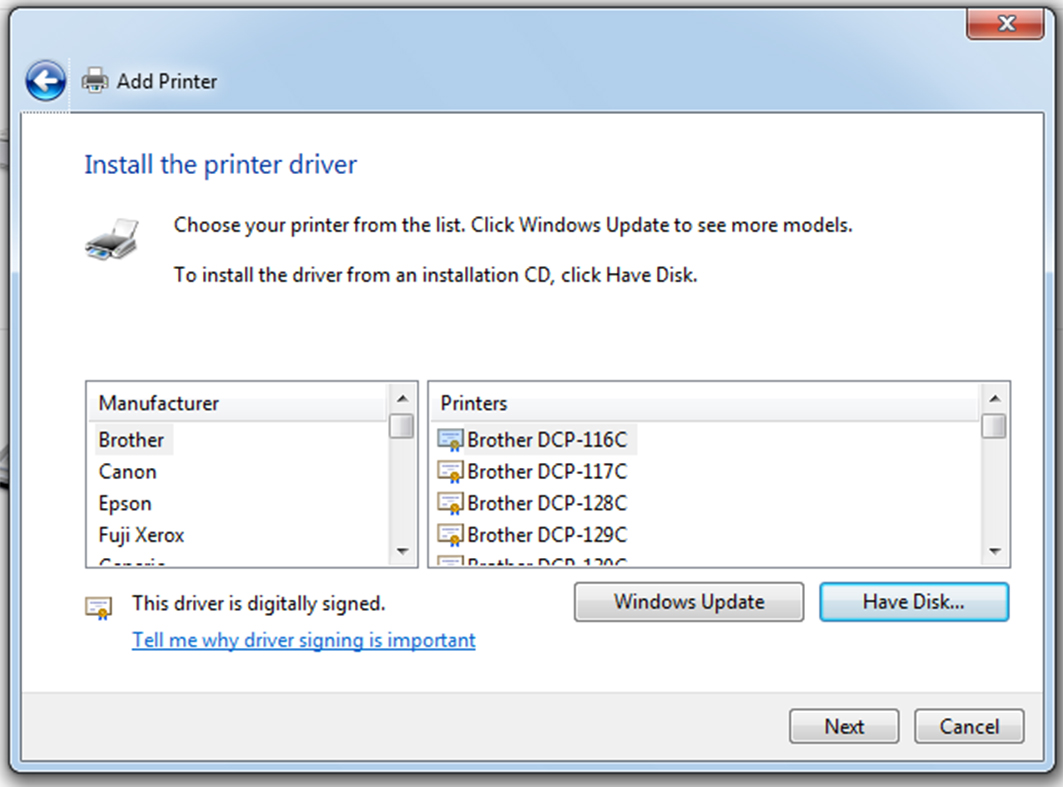1063x787 pixels.
Task: Click the large printer illustration icon
Action: point(112,239)
